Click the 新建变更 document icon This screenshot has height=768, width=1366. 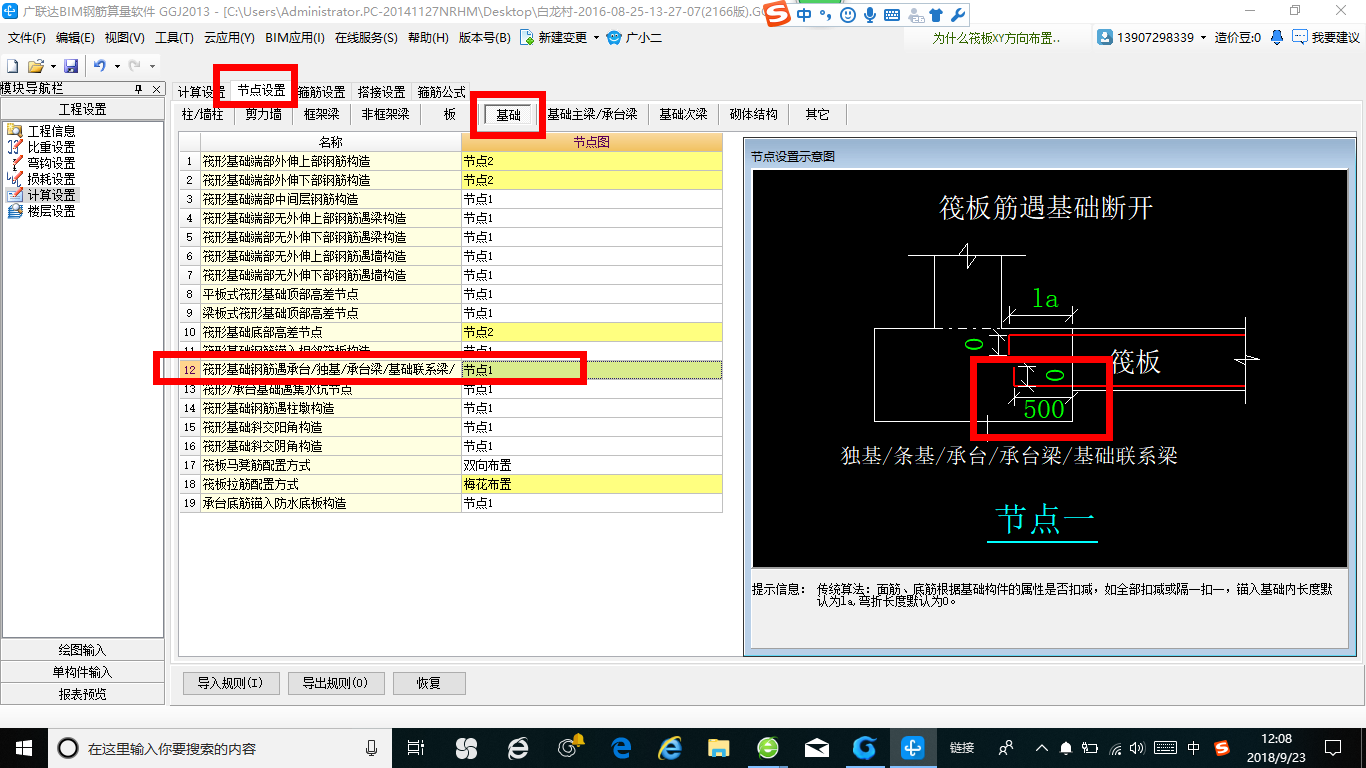(x=526, y=37)
